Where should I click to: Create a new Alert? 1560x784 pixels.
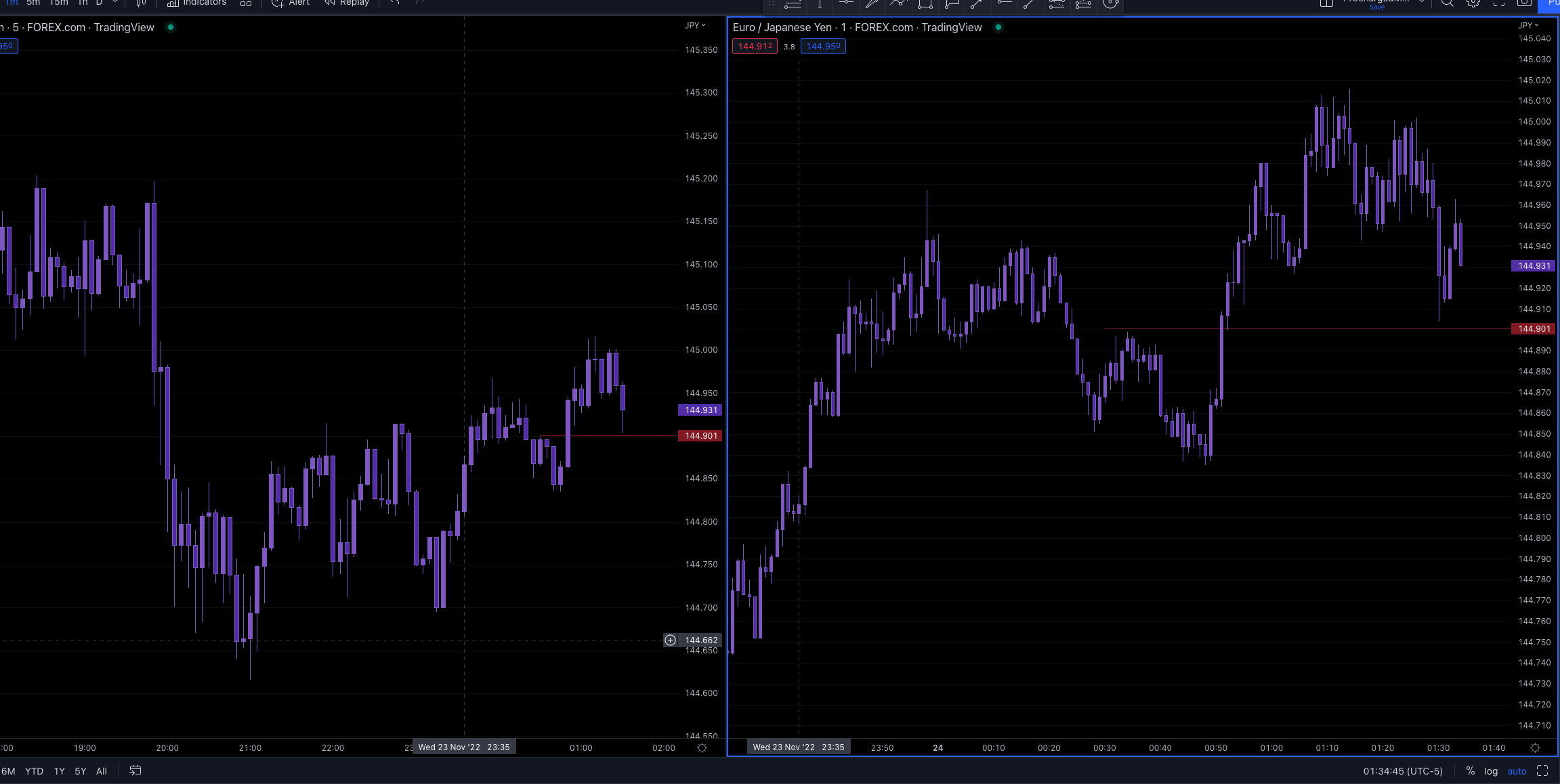(x=290, y=3)
